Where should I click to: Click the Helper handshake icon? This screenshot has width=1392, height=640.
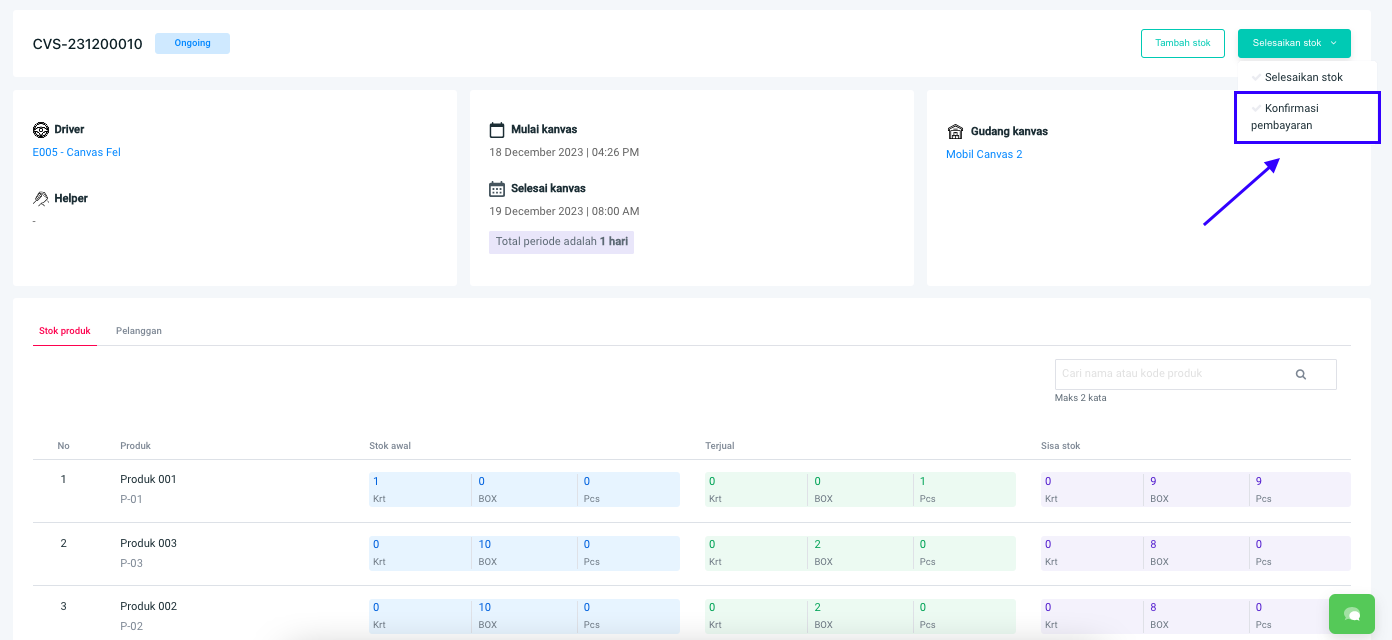click(x=41, y=199)
